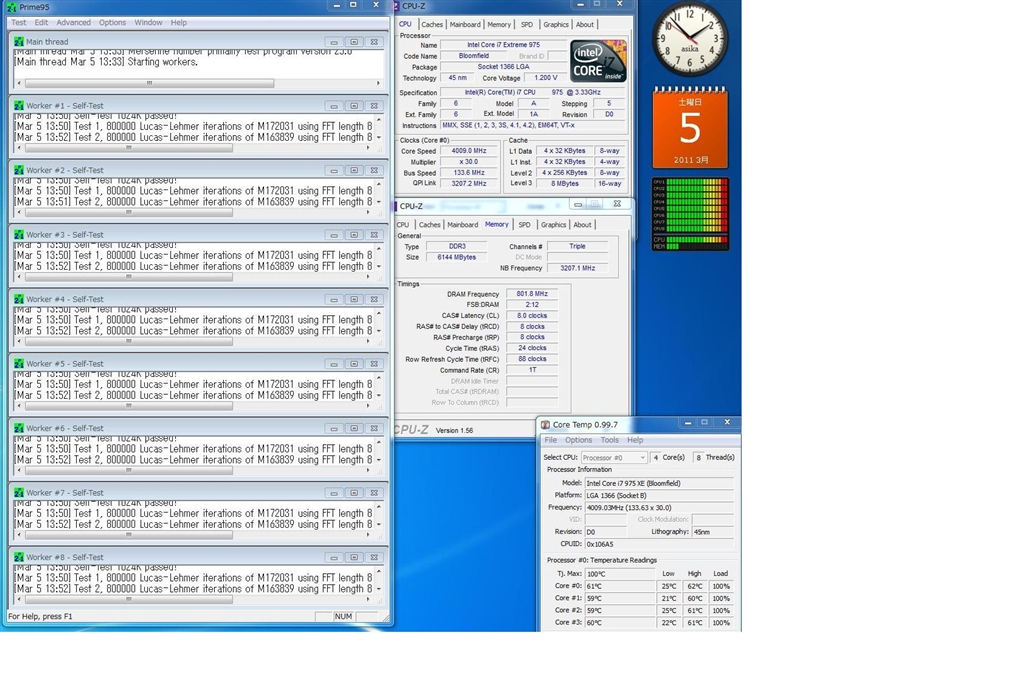Open the Test menu in Prime95
Image resolution: width=1024 pixels, height=684 pixels.
pyautogui.click(x=19, y=22)
